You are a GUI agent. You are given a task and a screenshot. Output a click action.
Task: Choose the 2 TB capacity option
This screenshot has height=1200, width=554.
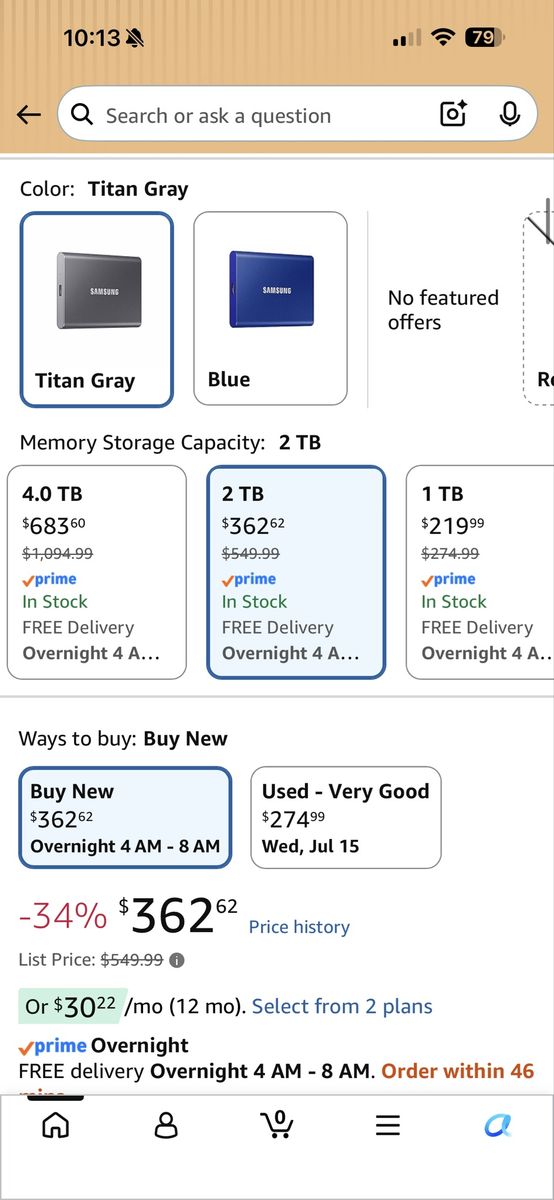(296, 572)
